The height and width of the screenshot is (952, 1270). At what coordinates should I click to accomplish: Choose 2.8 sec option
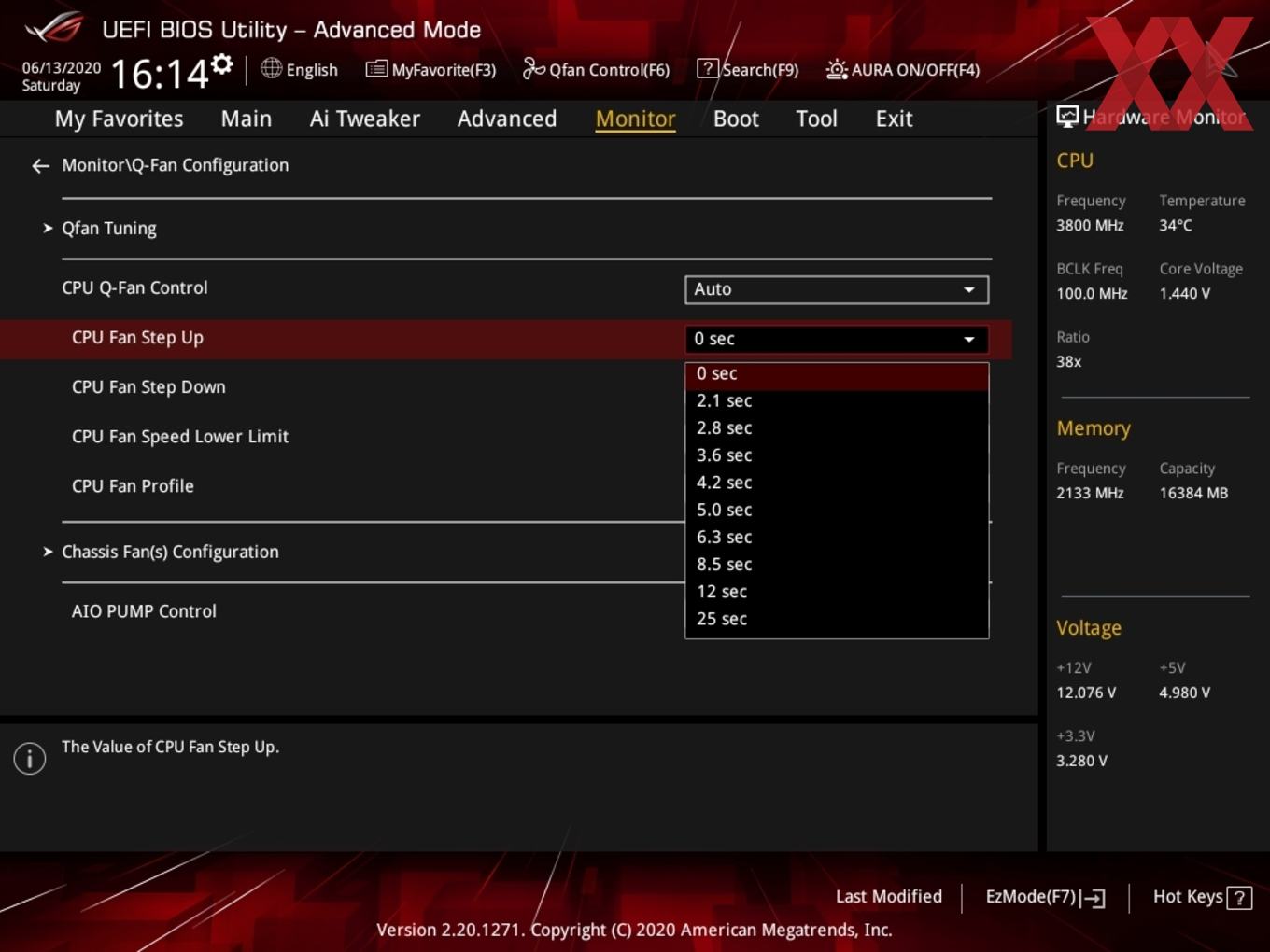(x=837, y=428)
